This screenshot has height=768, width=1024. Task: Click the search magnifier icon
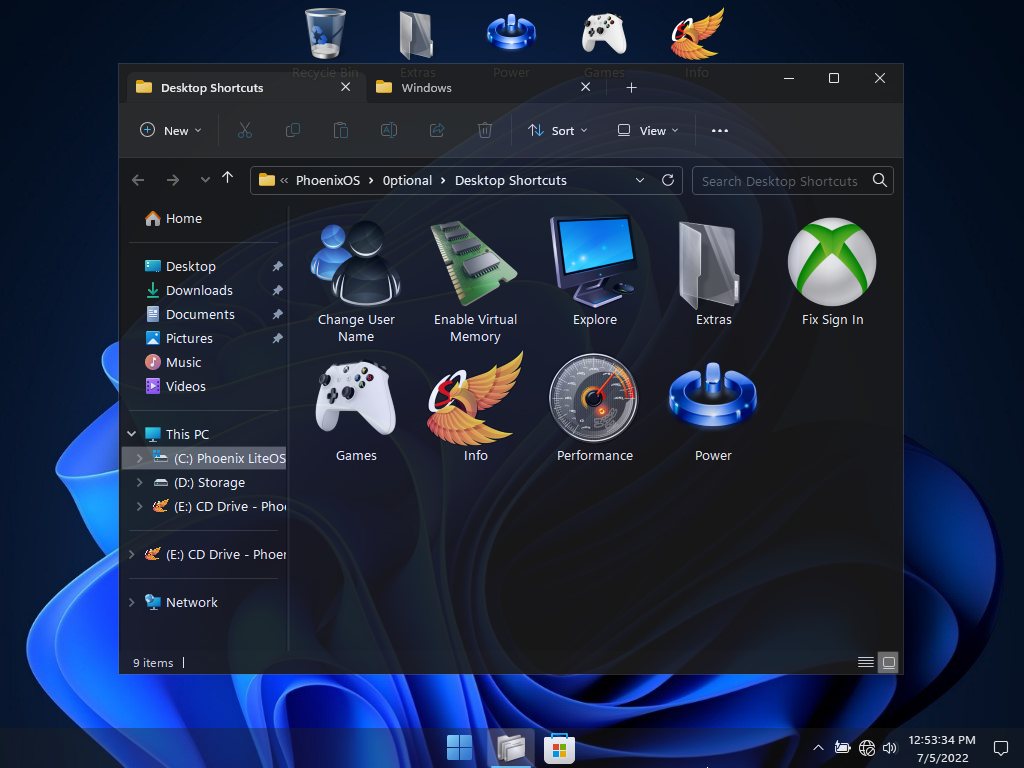880,180
